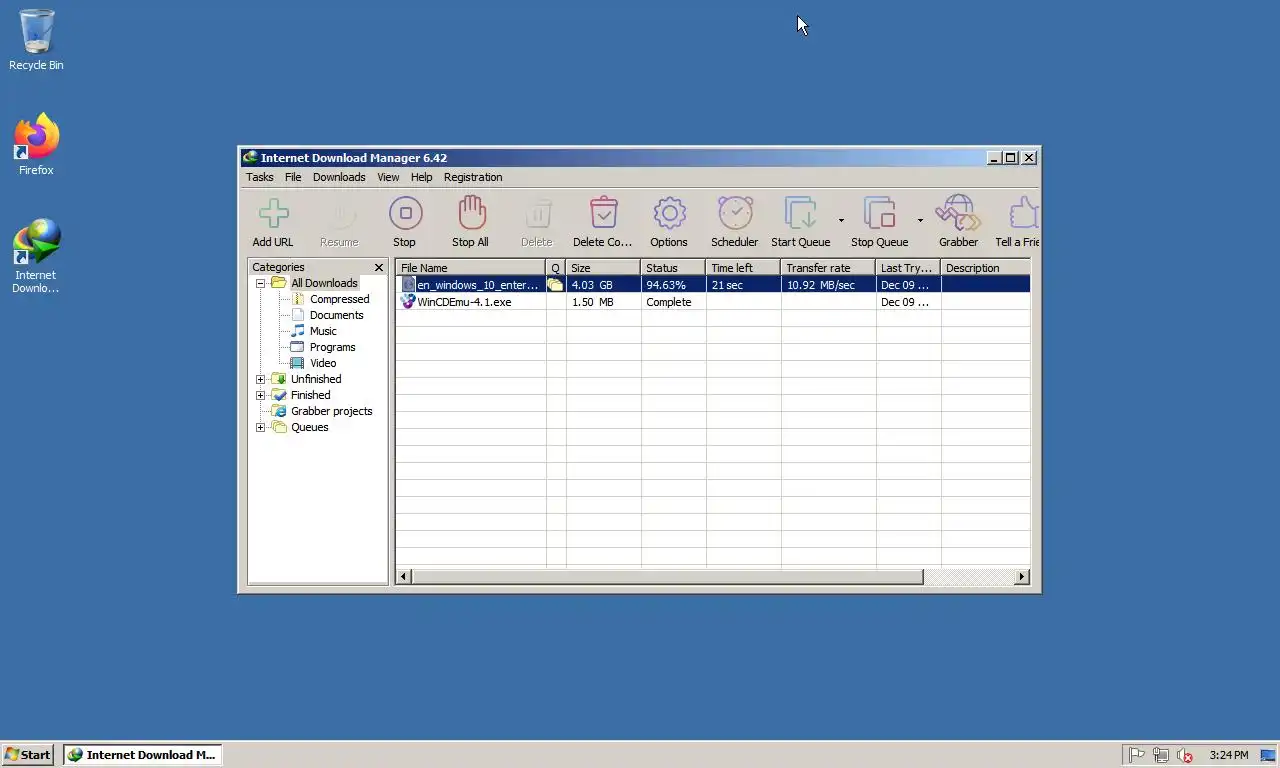Select the Grabber projects item
Screen dimensions: 1280x768
(x=331, y=411)
